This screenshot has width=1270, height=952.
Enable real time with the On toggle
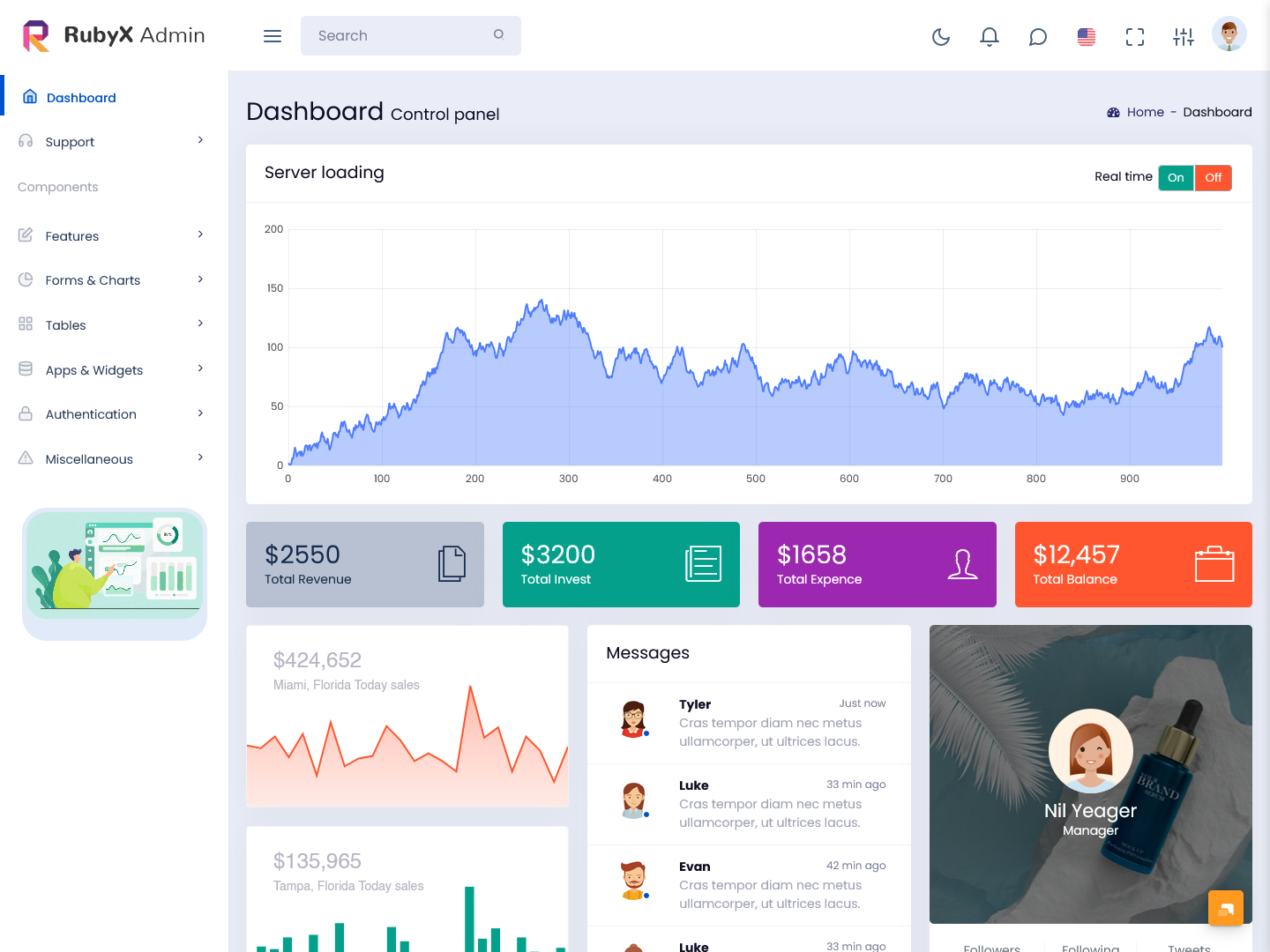tap(1176, 177)
